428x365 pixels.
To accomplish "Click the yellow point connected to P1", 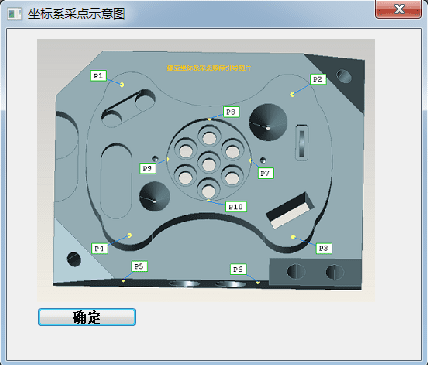I will pyautogui.click(x=122, y=84).
